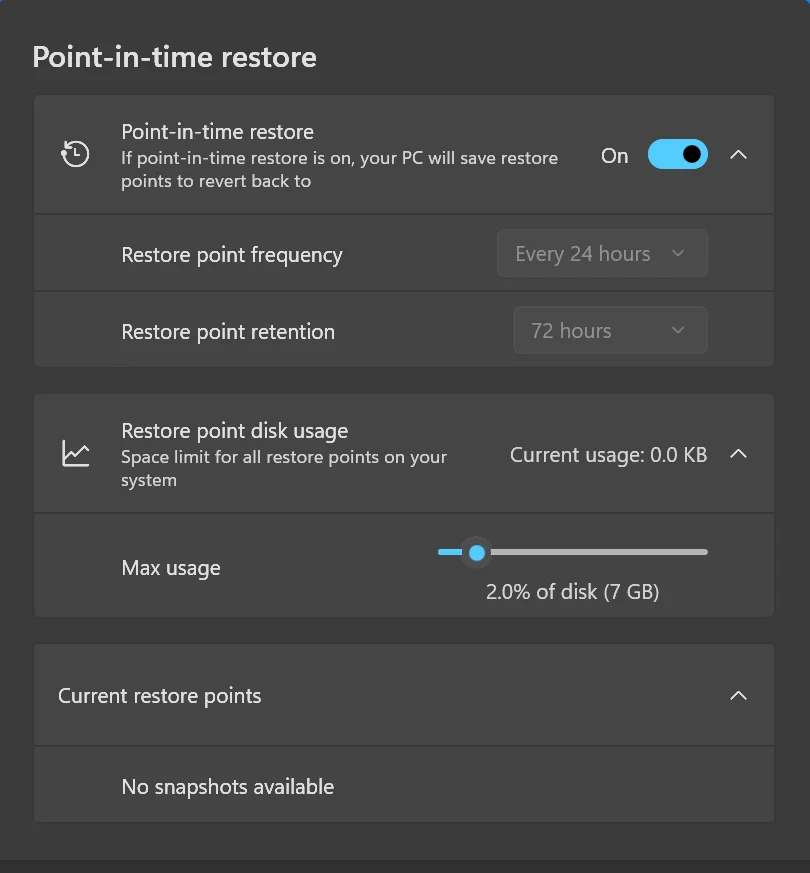The image size is (810, 873).
Task: Click the point-in-time restore clock icon
Action: point(75,154)
